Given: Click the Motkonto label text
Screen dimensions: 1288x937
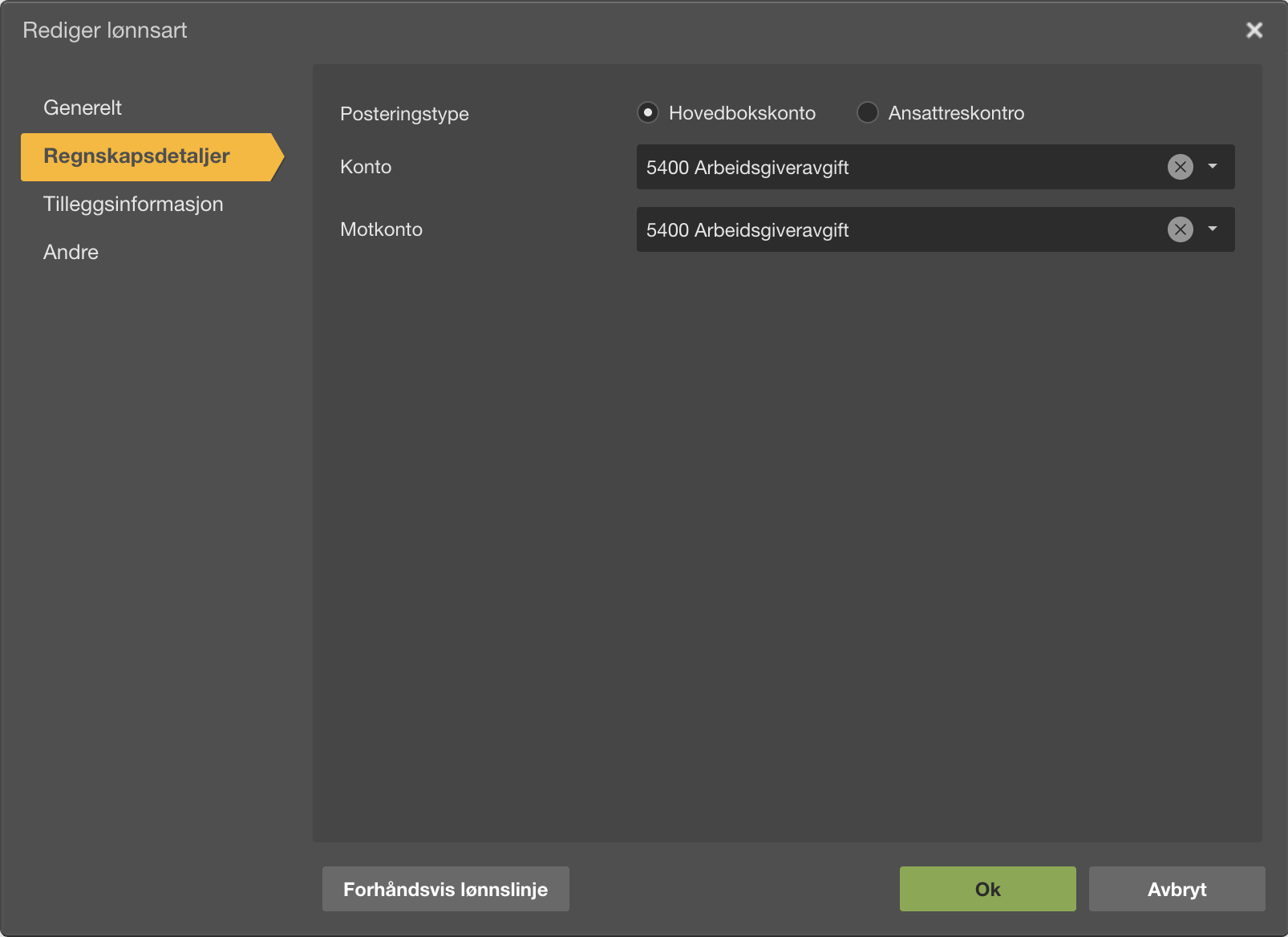Looking at the screenshot, I should pyautogui.click(x=381, y=229).
